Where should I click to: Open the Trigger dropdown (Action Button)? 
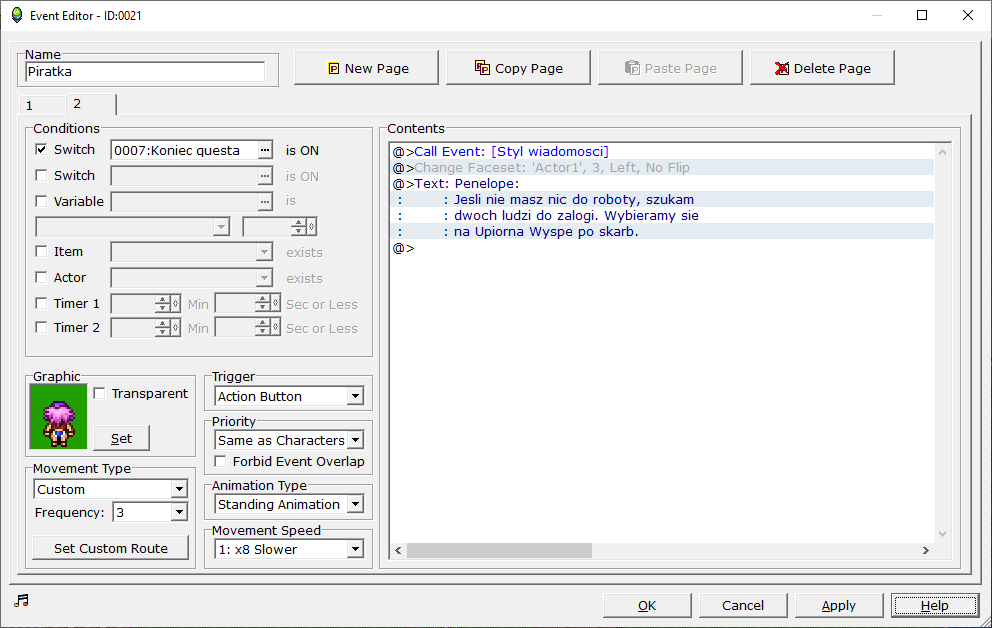(x=355, y=397)
